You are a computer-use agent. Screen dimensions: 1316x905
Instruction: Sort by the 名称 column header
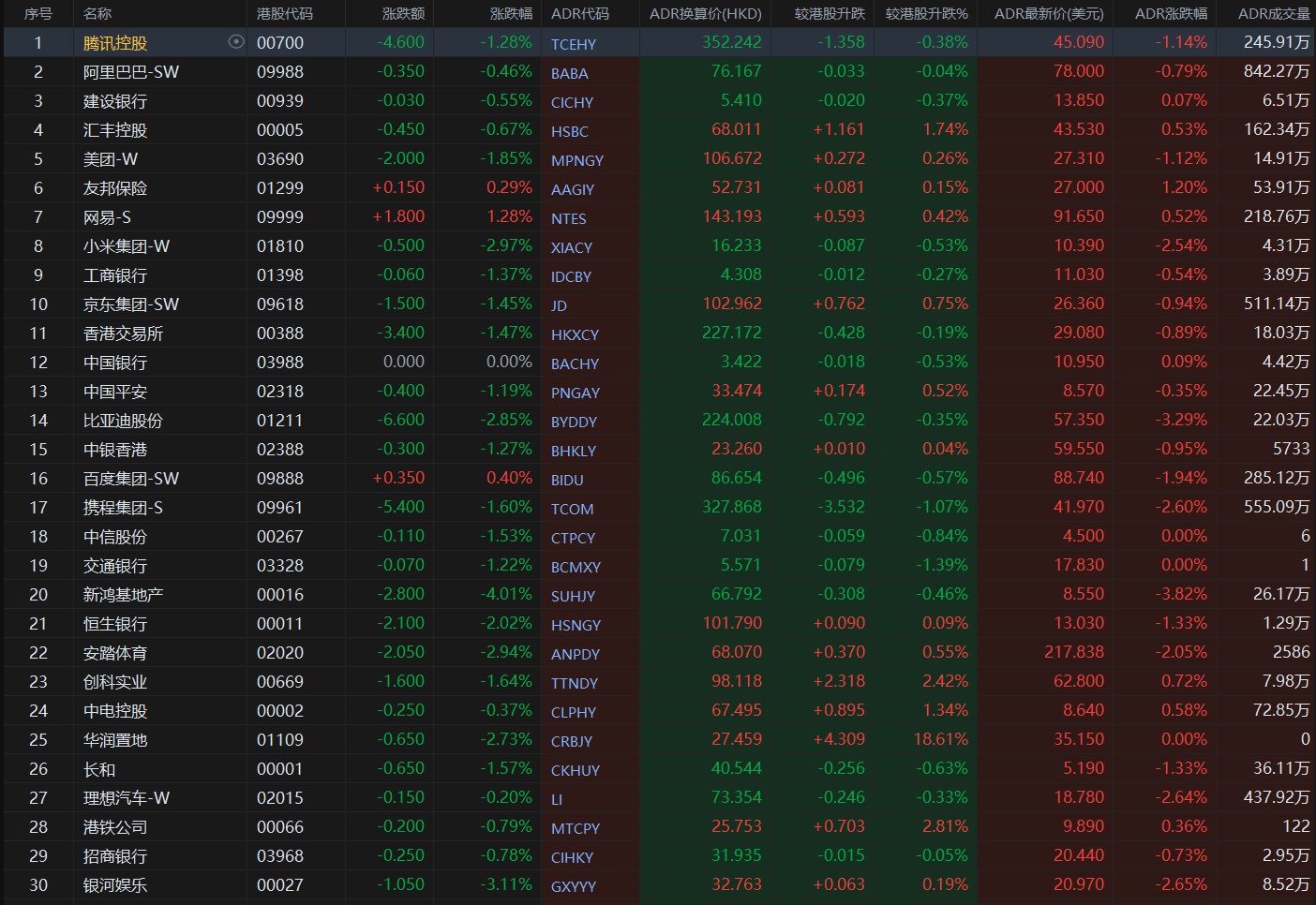pos(97,14)
